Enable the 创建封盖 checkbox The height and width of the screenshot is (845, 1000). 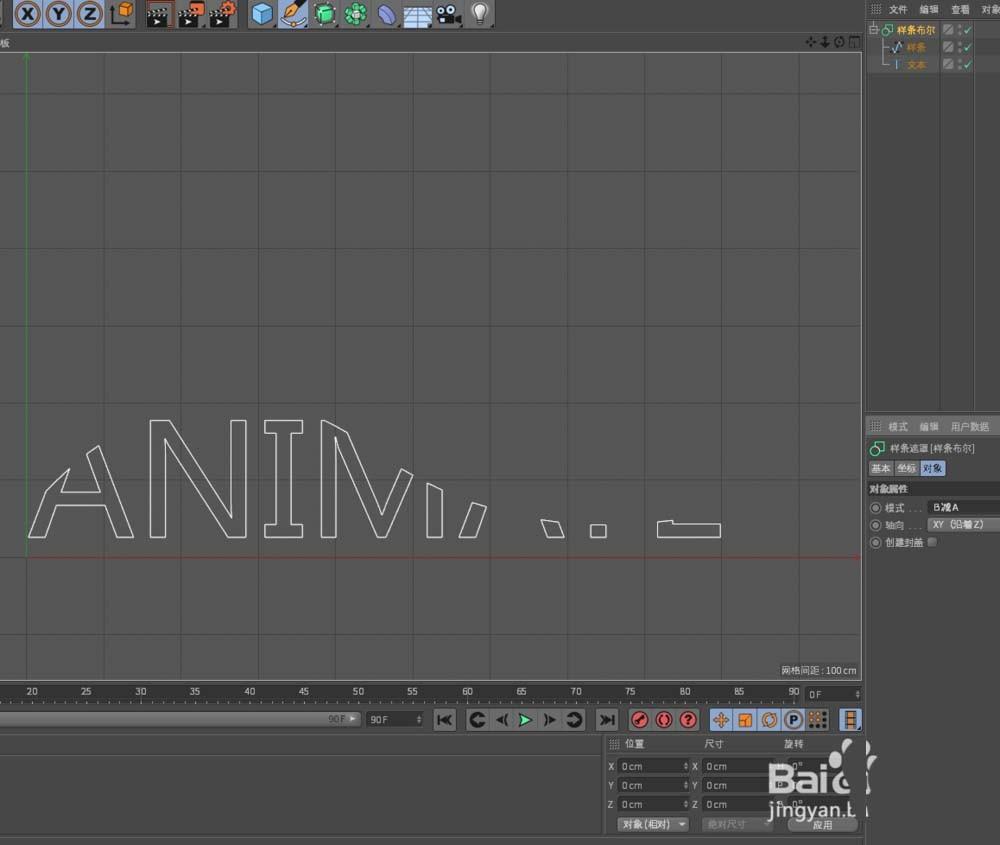(932, 542)
